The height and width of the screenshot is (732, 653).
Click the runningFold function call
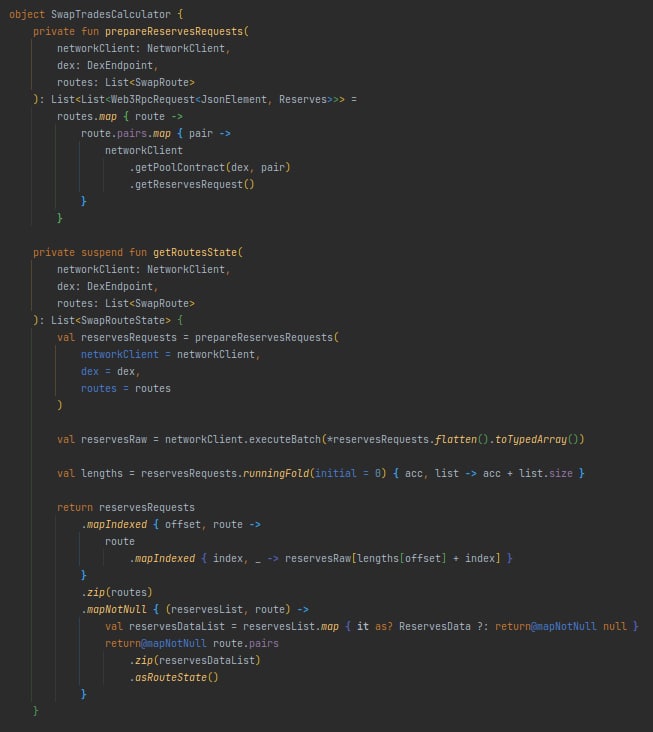[x=276, y=473]
